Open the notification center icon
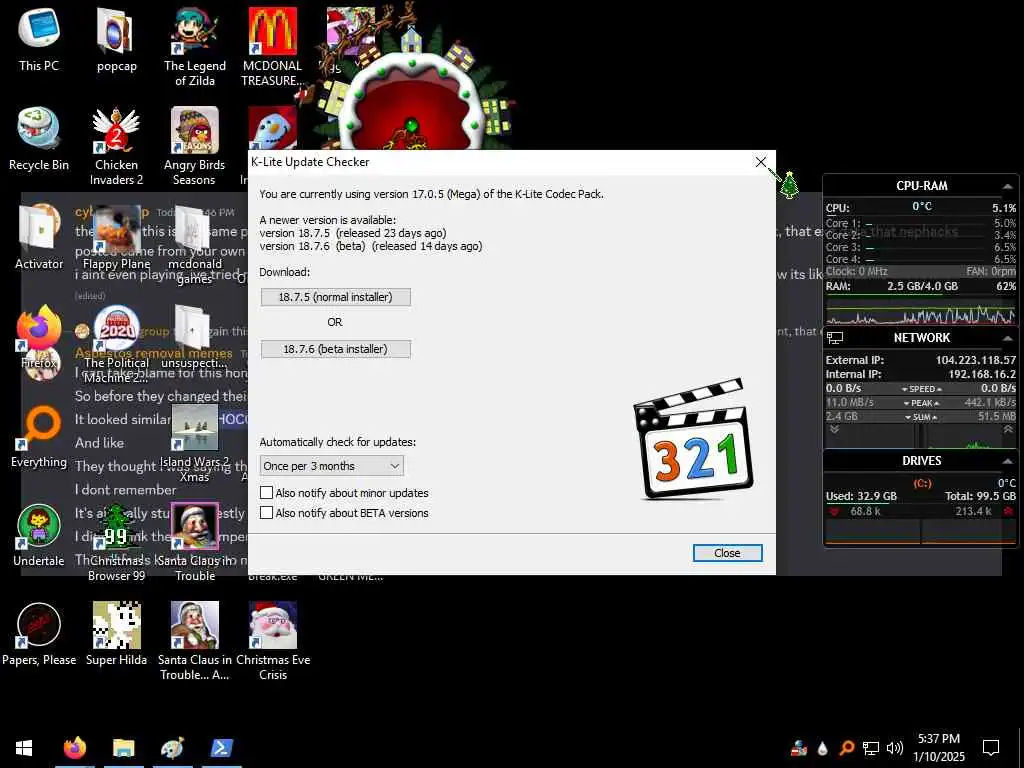The width and height of the screenshot is (1024, 768). (x=991, y=748)
